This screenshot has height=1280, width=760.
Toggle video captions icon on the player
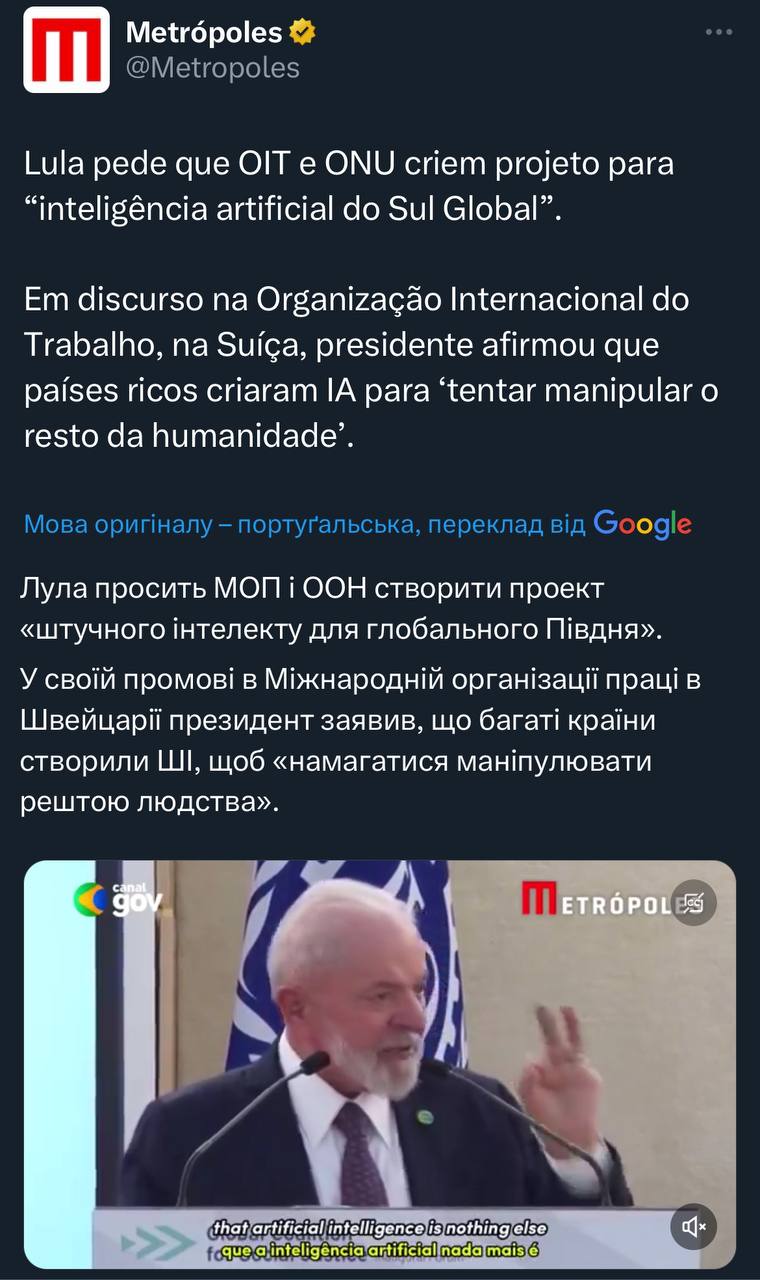(x=693, y=903)
